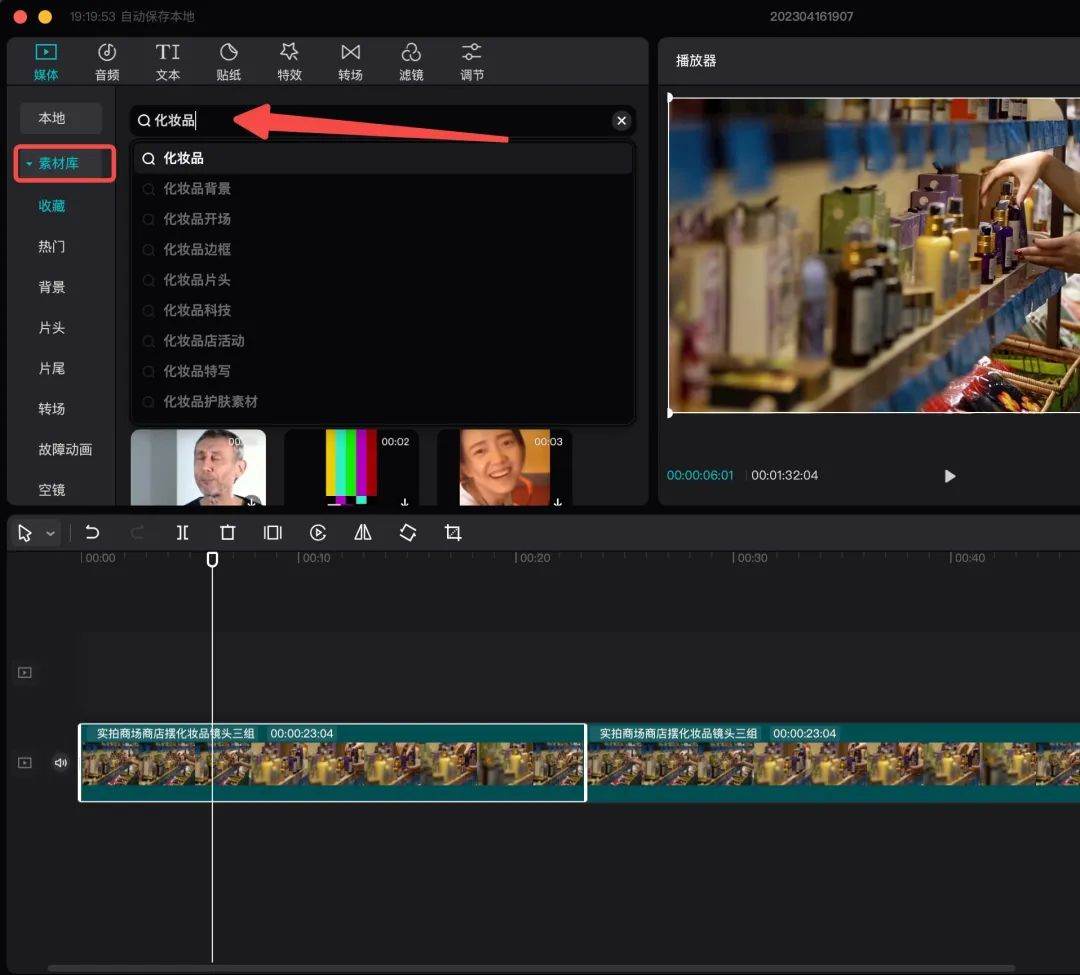The width and height of the screenshot is (1080, 975).
Task: Download the color bars clip
Action: (404, 502)
